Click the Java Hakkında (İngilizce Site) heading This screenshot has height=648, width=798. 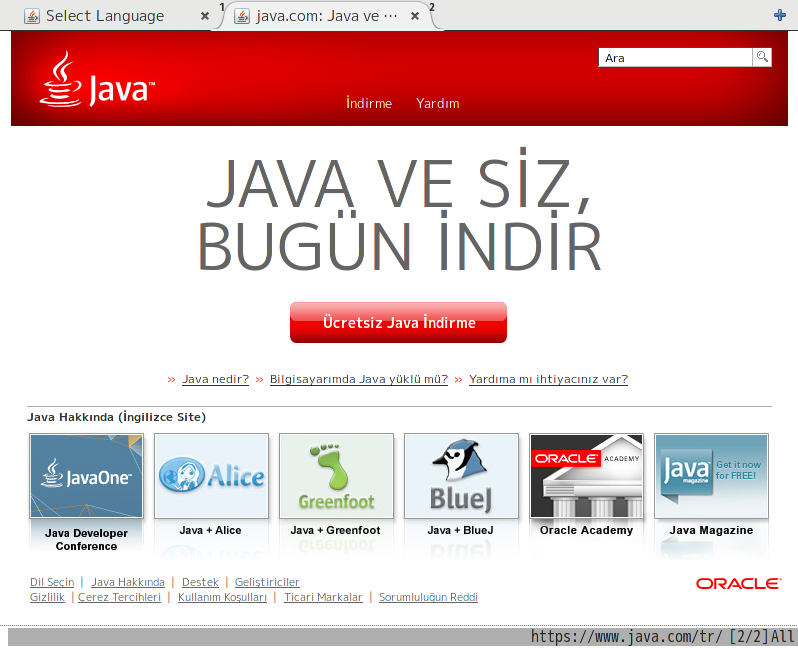(117, 417)
